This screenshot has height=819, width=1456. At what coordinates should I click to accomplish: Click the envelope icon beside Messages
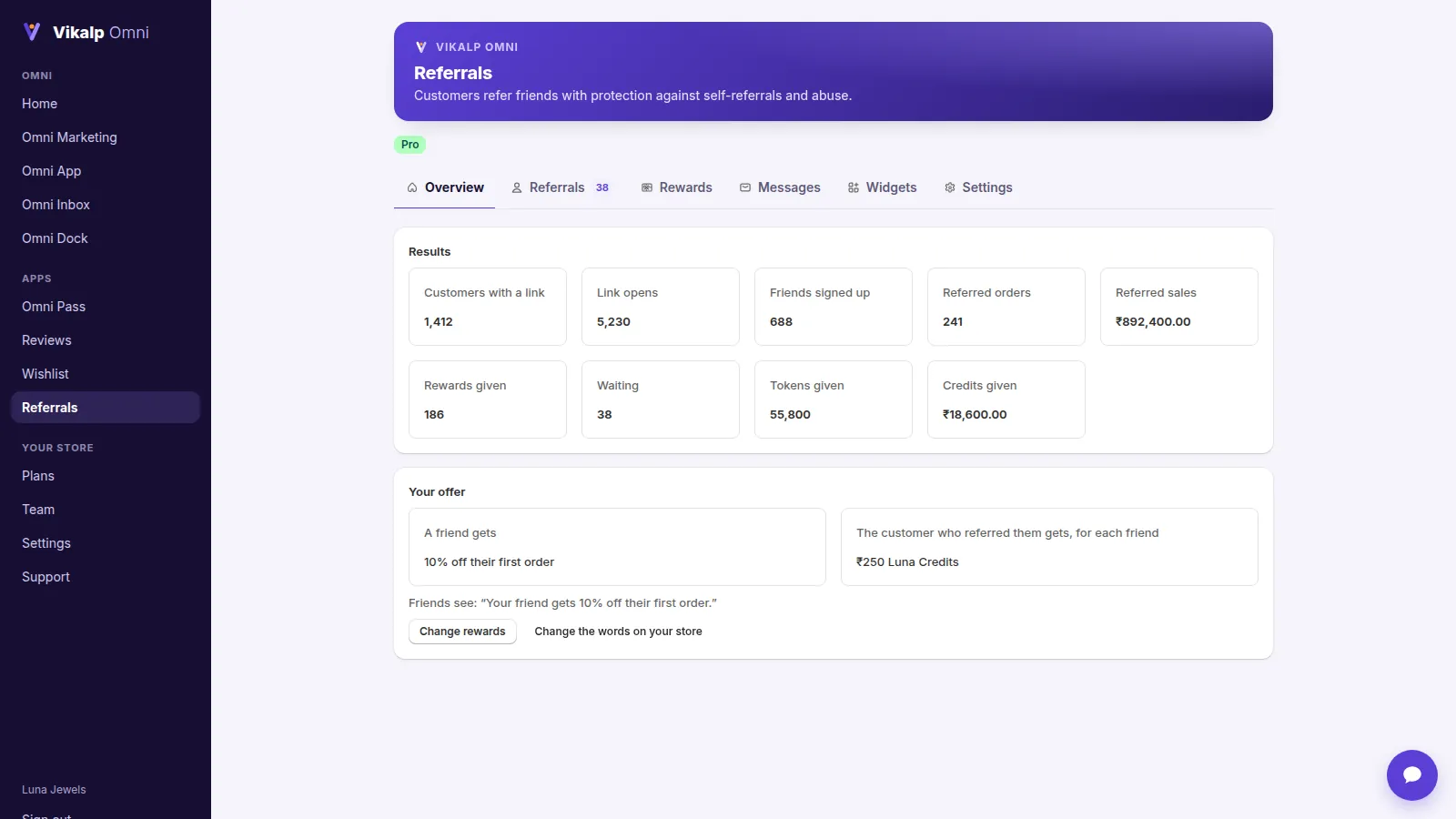tap(745, 187)
